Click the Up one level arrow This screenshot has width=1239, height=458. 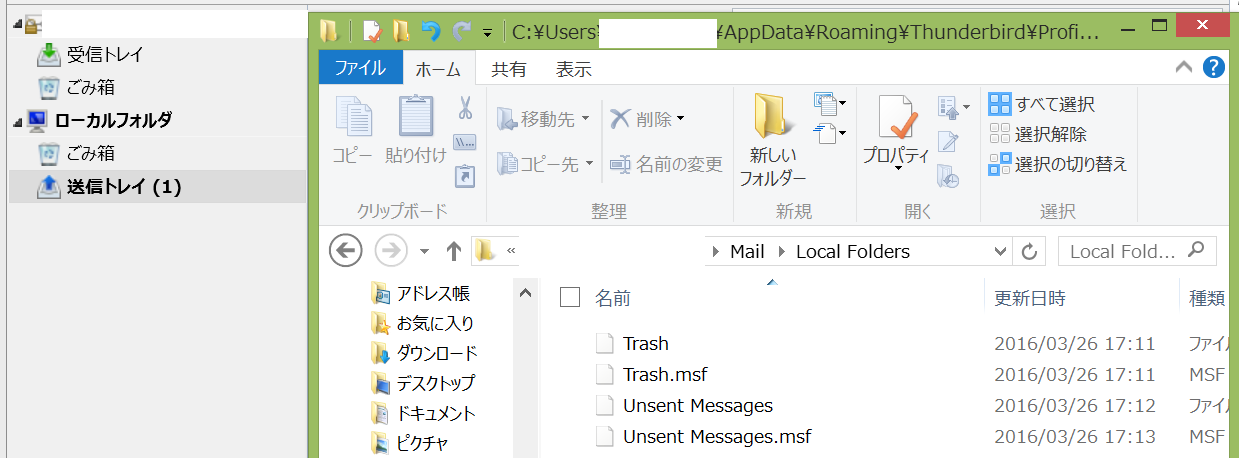tap(453, 251)
